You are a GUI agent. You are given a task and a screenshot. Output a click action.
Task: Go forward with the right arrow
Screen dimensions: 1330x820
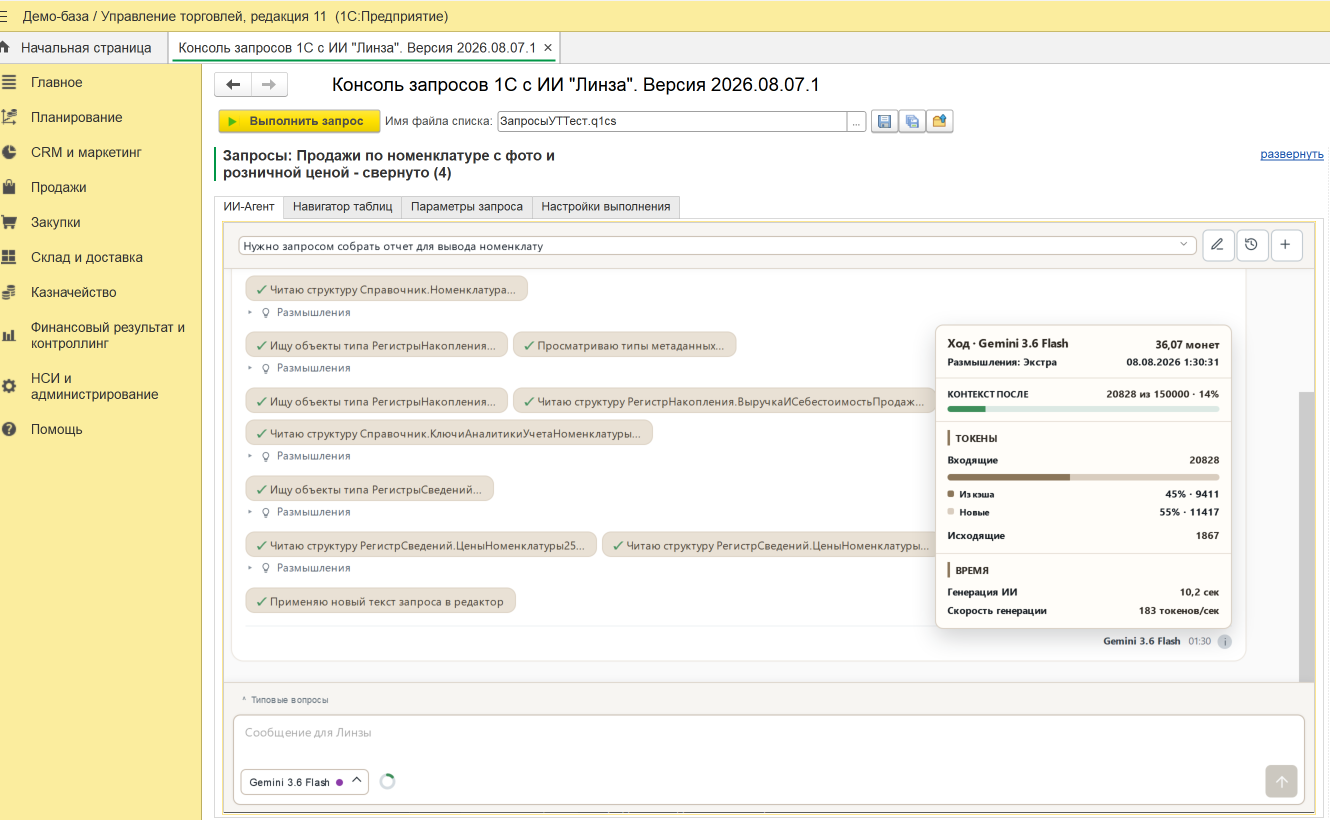point(270,85)
